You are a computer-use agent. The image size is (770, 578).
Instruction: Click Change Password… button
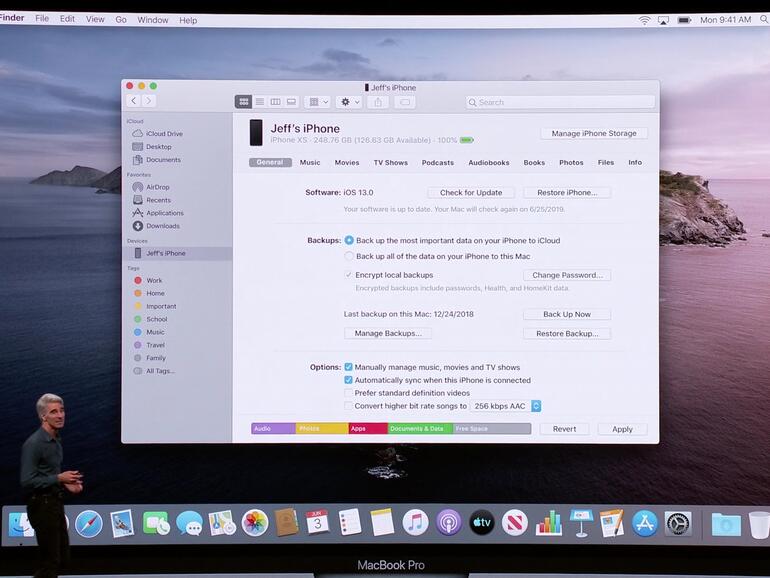[x=567, y=275]
